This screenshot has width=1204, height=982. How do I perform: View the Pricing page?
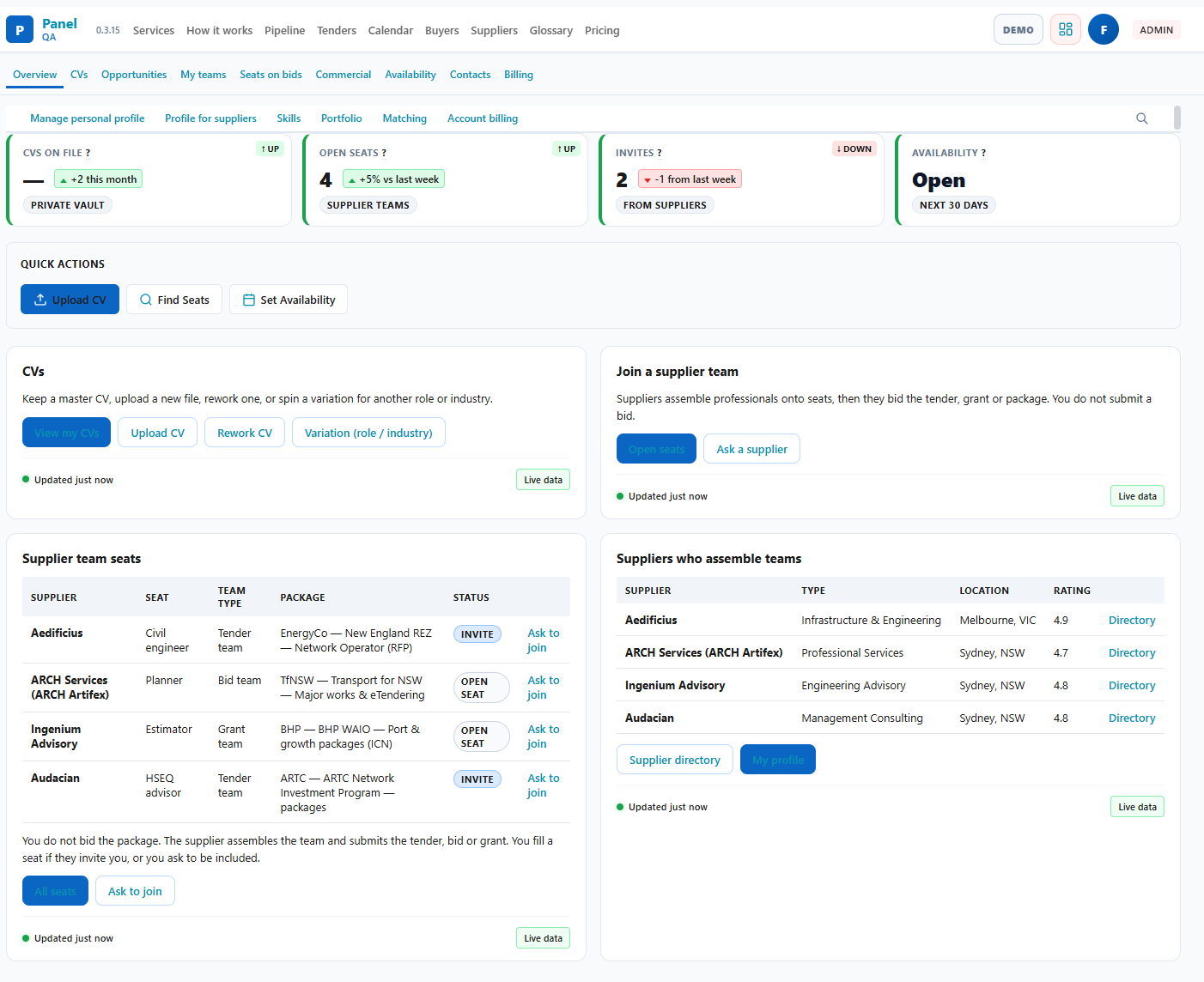click(602, 30)
